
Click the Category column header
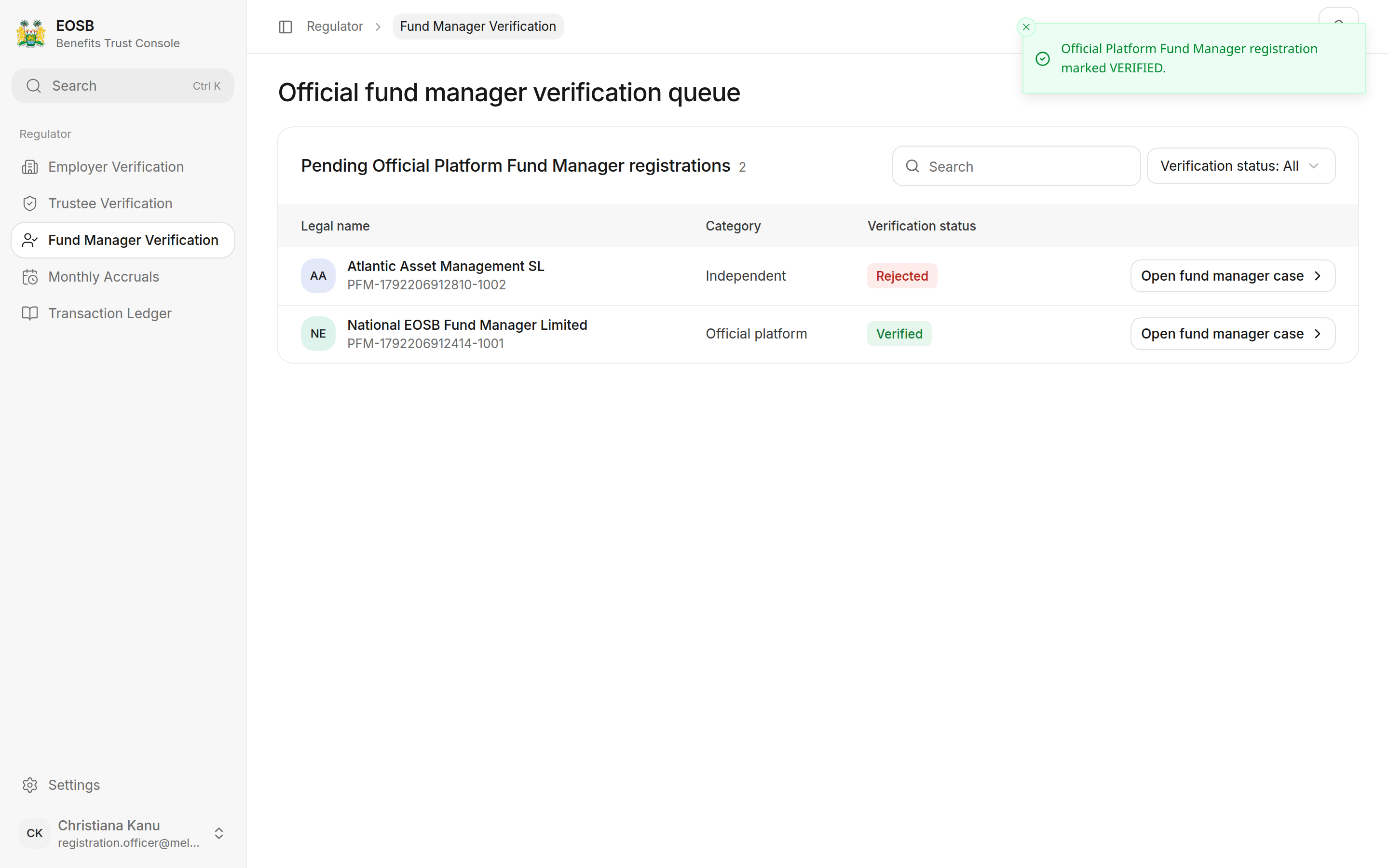(733, 226)
